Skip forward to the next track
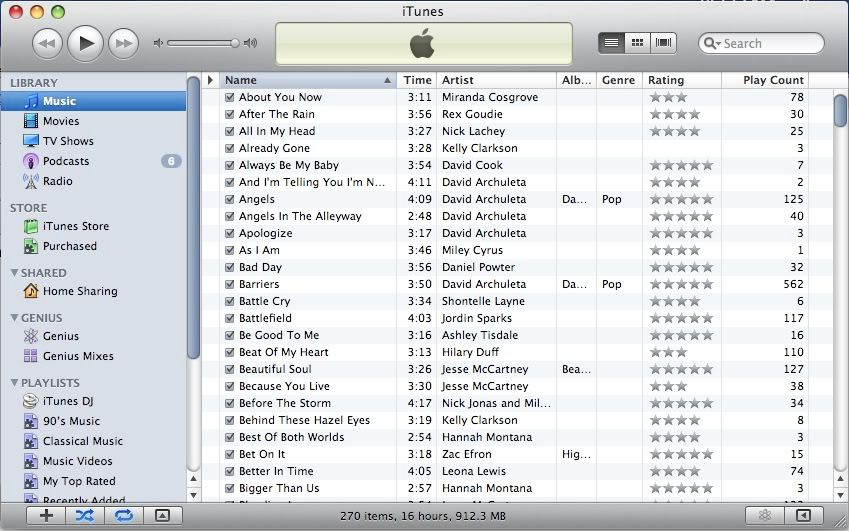 click(123, 43)
